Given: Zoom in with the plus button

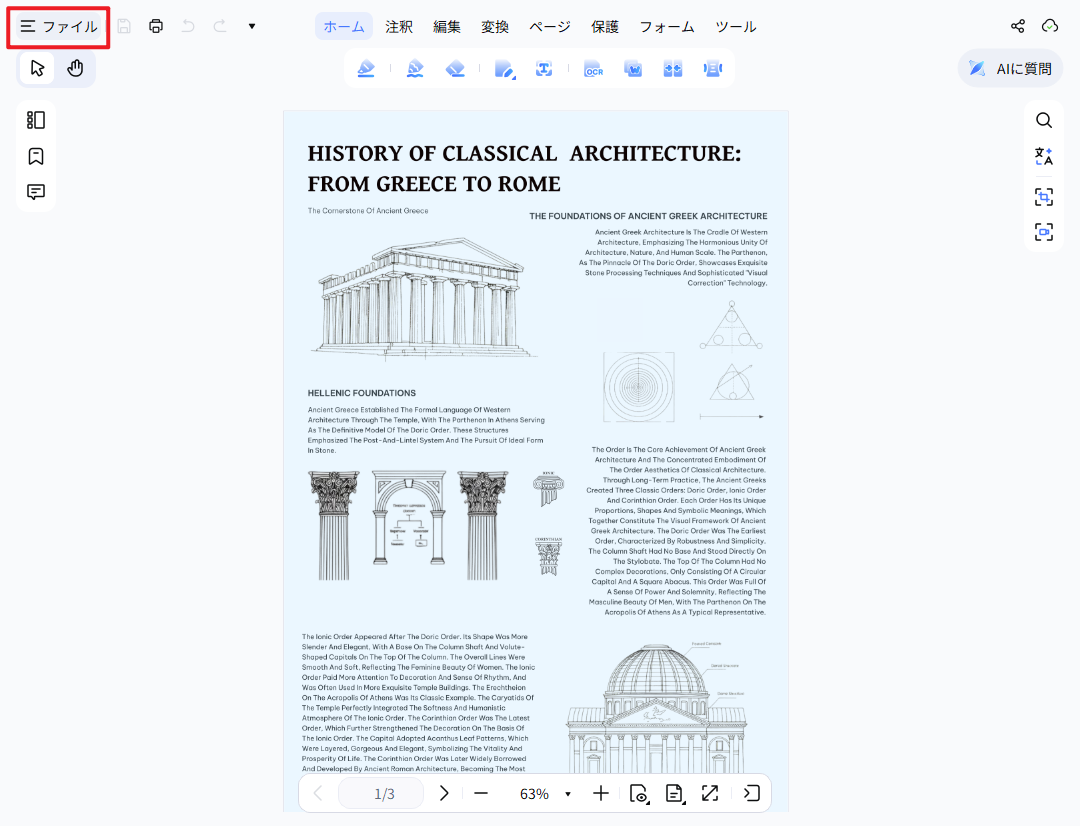Looking at the screenshot, I should pos(601,793).
